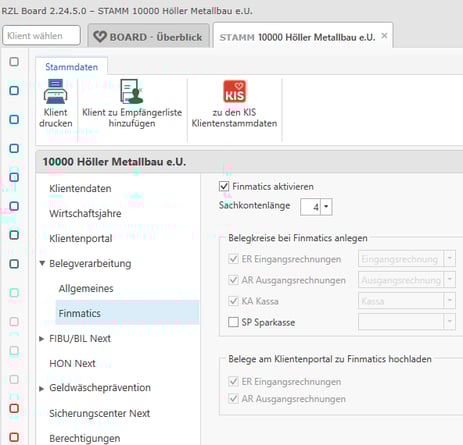Expand the Geldwäscheprävention node

(42, 388)
